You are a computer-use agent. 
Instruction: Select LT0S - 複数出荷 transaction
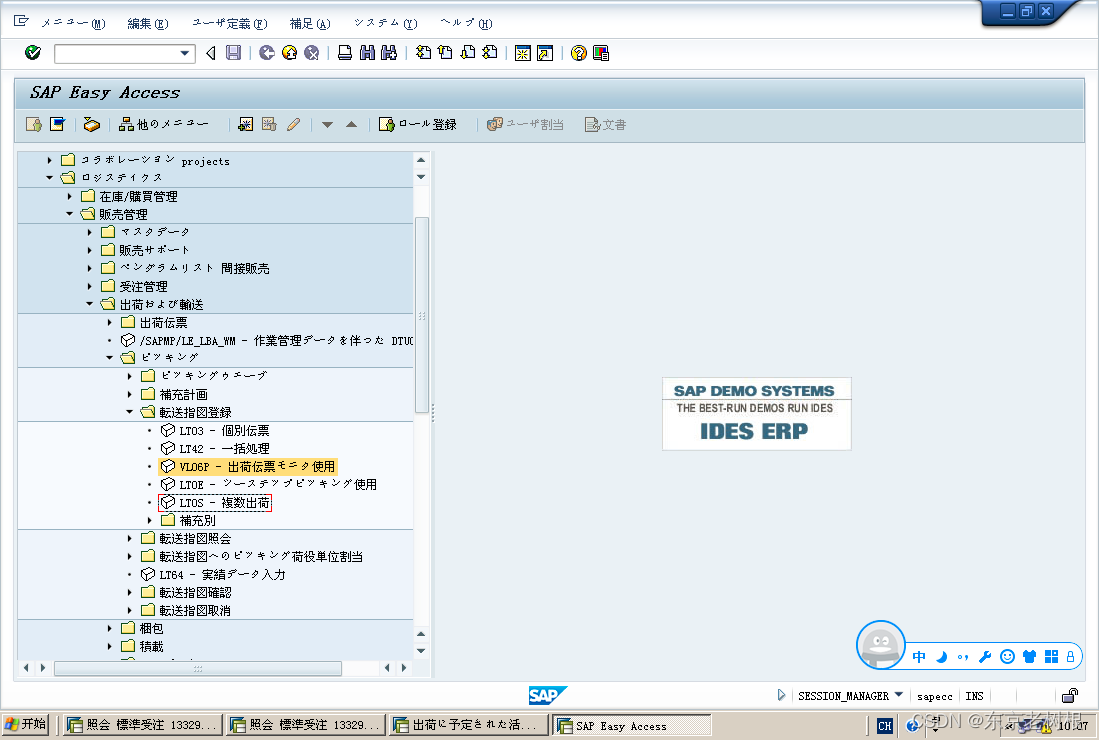pos(224,502)
